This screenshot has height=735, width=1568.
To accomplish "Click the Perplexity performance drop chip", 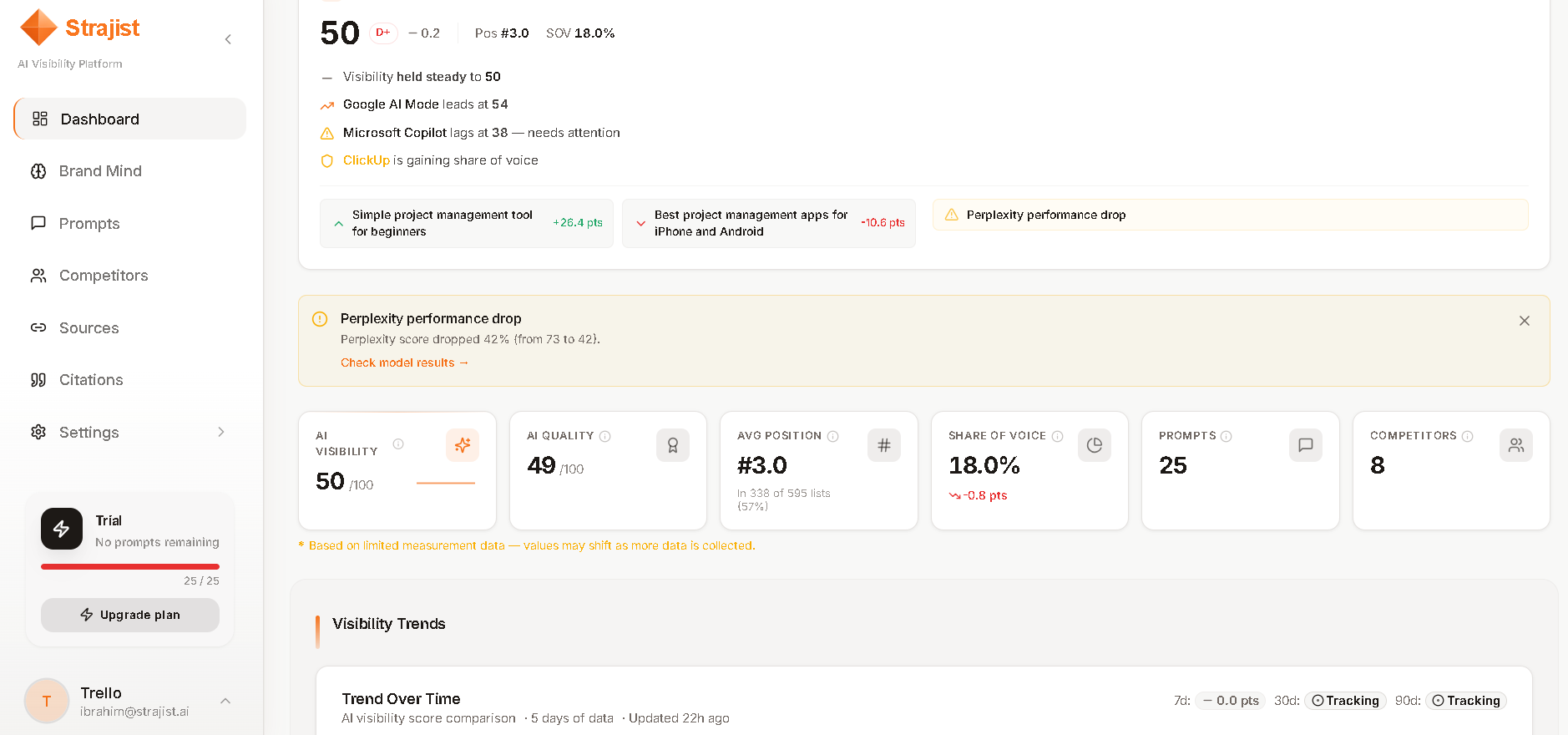I will click(1231, 215).
